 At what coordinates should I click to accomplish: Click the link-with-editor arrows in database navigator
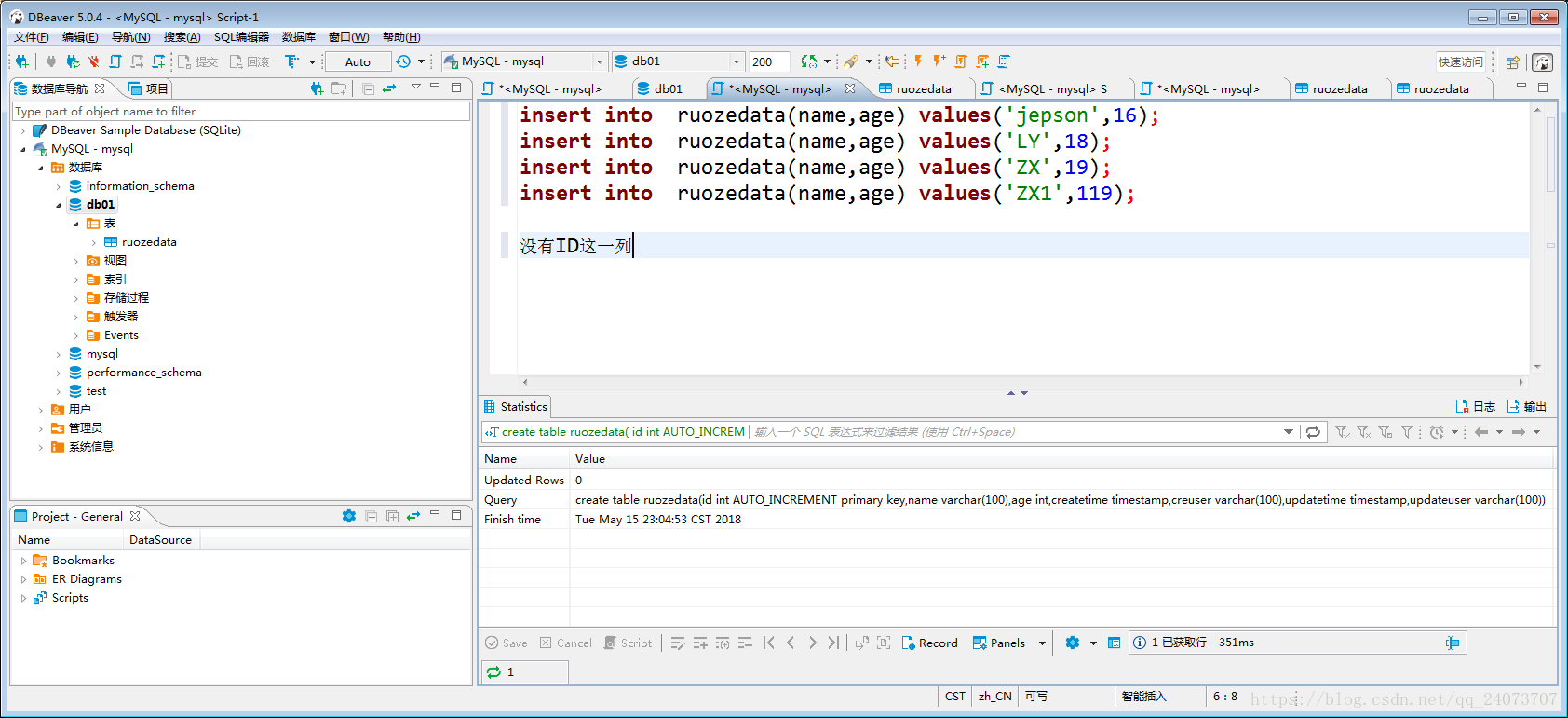coord(389,88)
